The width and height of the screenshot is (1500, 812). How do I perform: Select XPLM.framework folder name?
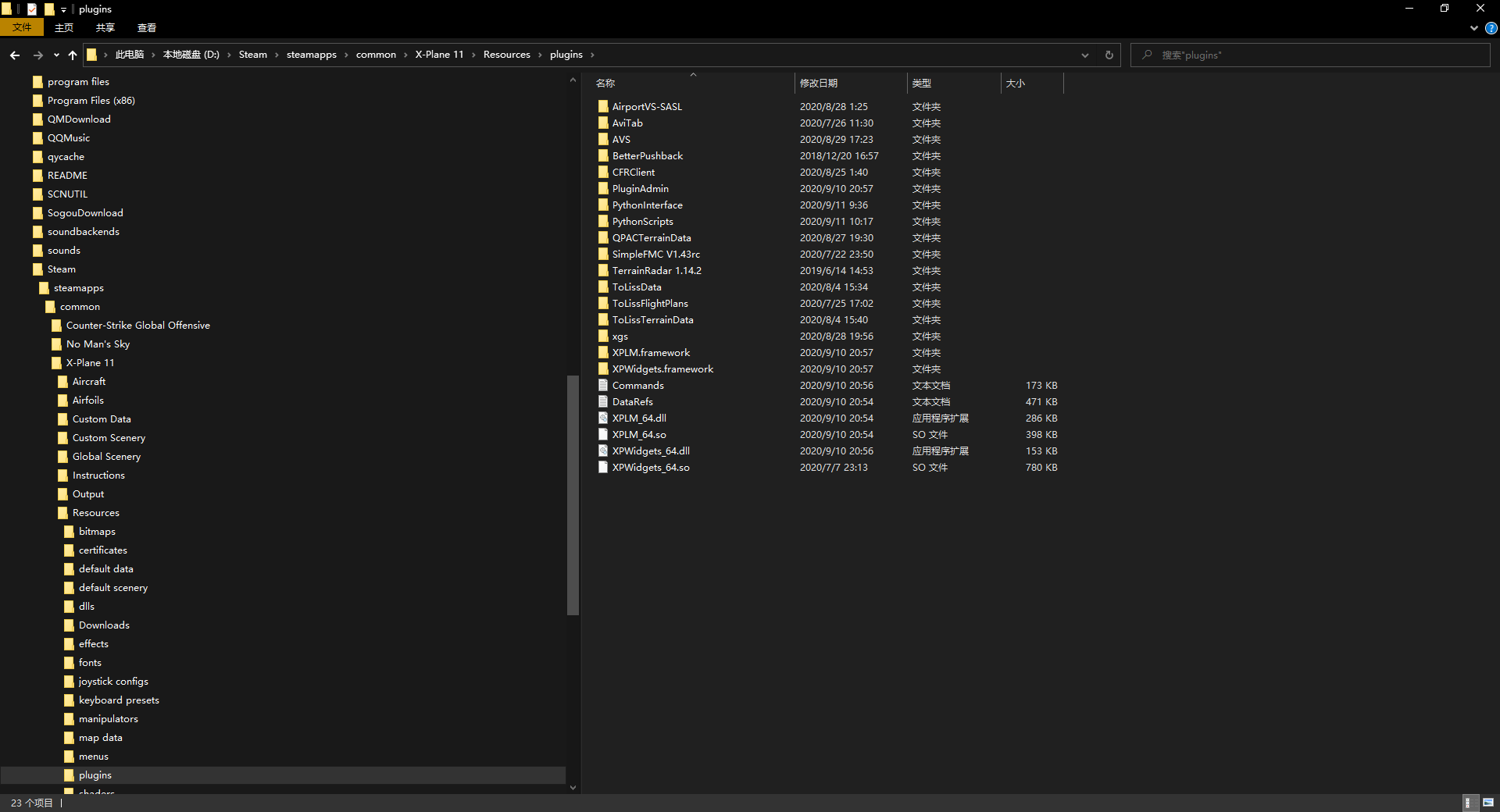[651, 352]
